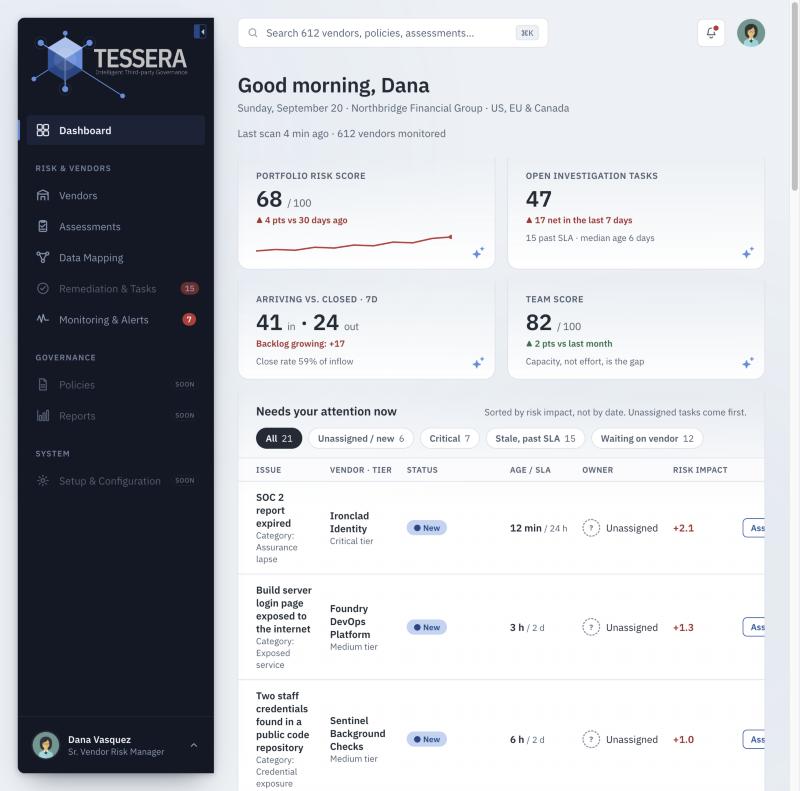Screen dimensions: 800x791
Task: Click the AGE / SLA column header
Action: 530,469
